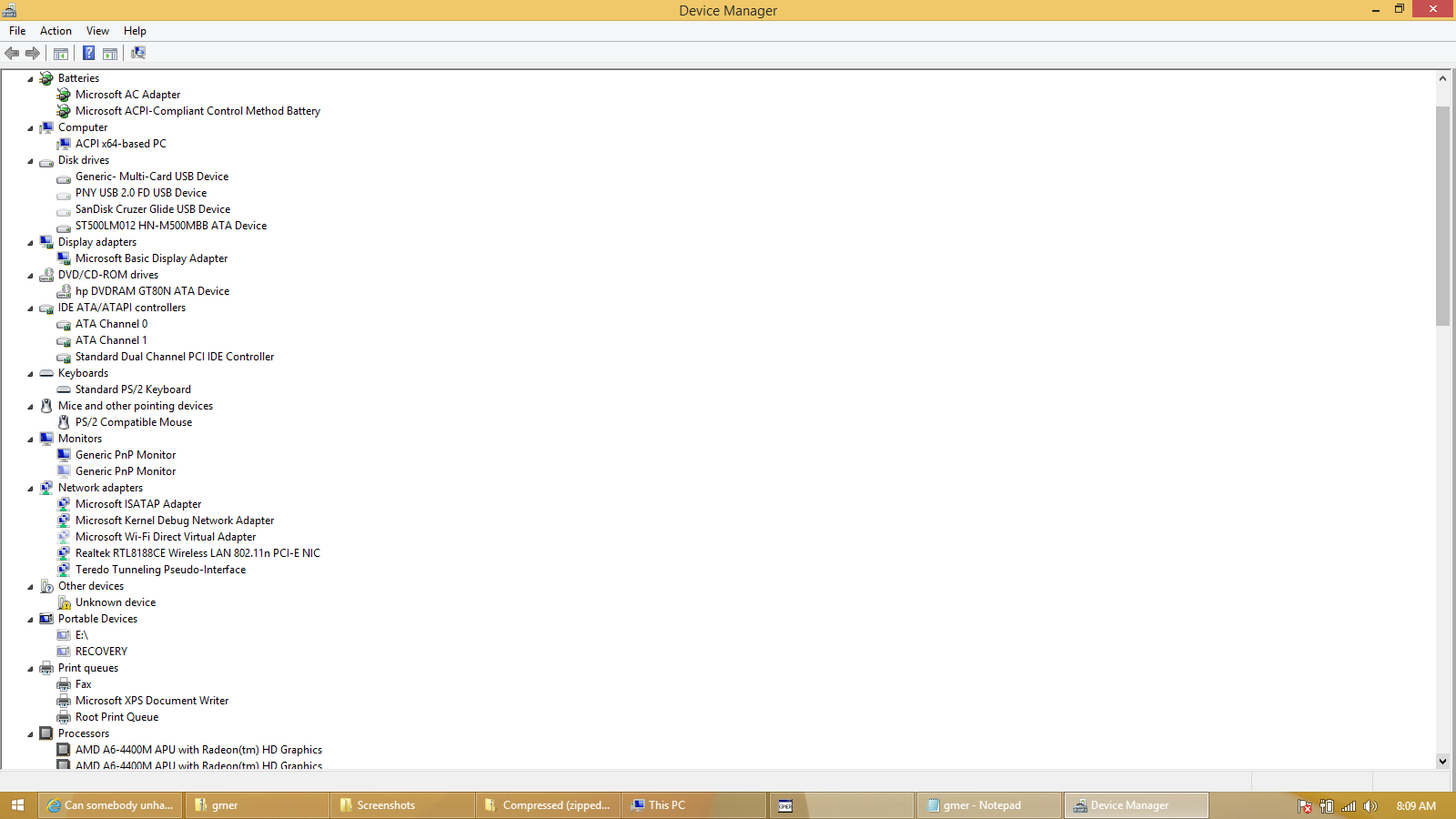Select Realtek RTL8188CE Wireless LAN NIC
The image size is (1456, 819).
tap(197, 553)
